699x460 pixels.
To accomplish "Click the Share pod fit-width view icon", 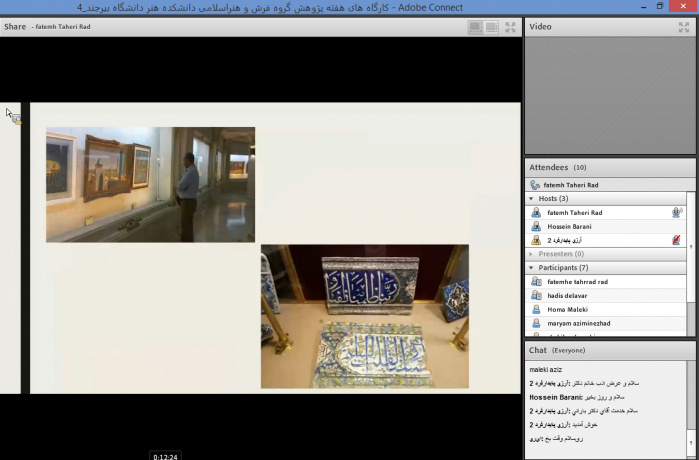I will (x=475, y=27).
